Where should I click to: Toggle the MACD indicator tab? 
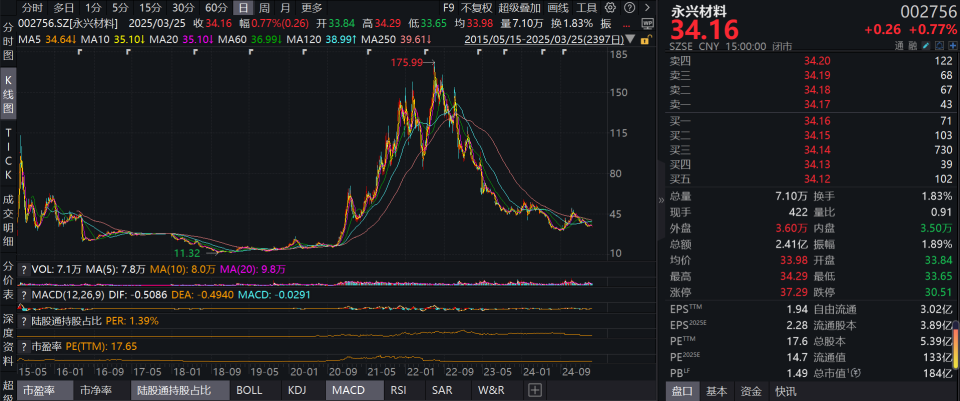point(350,390)
